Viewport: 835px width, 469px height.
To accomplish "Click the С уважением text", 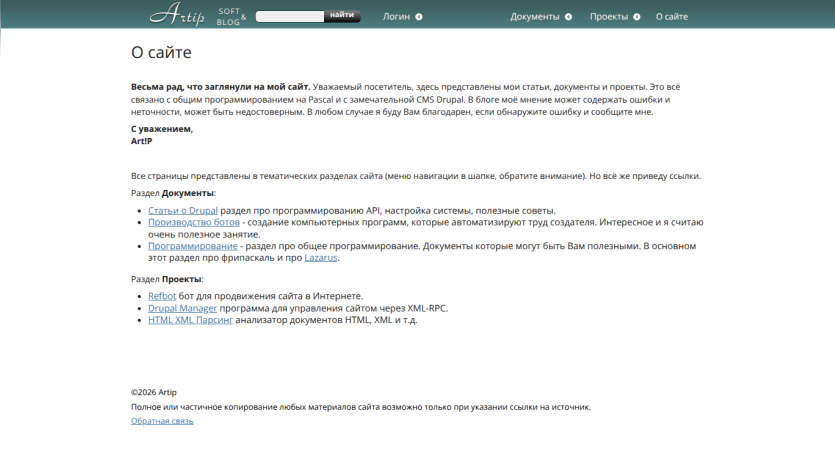I will 162,129.
